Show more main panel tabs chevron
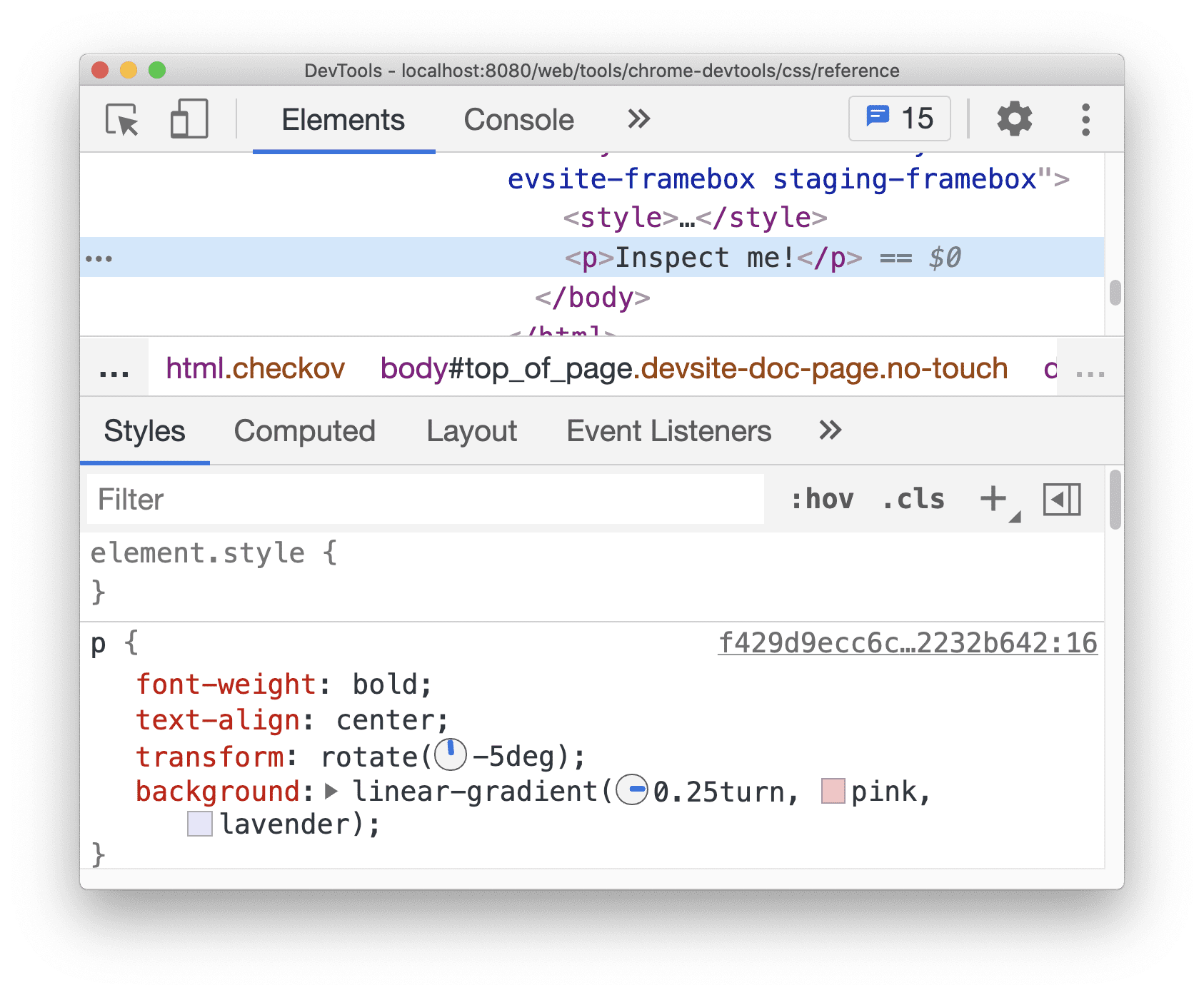 [x=639, y=119]
